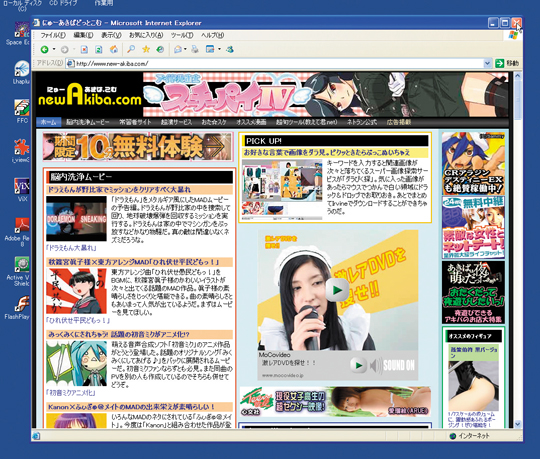Open the ネトラン公式 navigation link

362,122
